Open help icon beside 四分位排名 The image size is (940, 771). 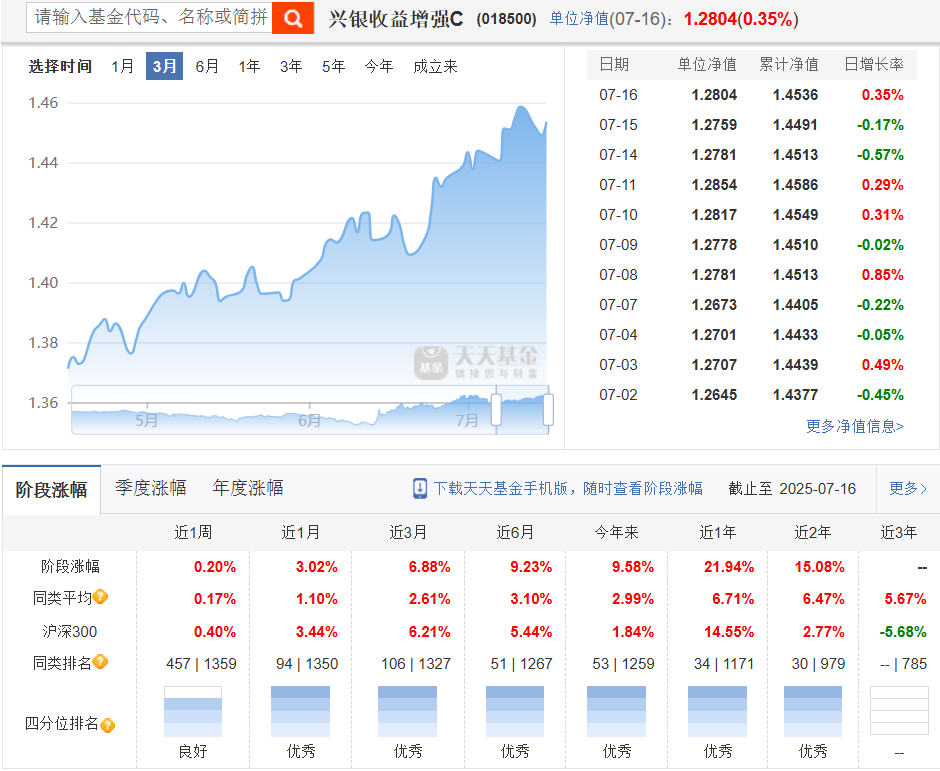(107, 725)
